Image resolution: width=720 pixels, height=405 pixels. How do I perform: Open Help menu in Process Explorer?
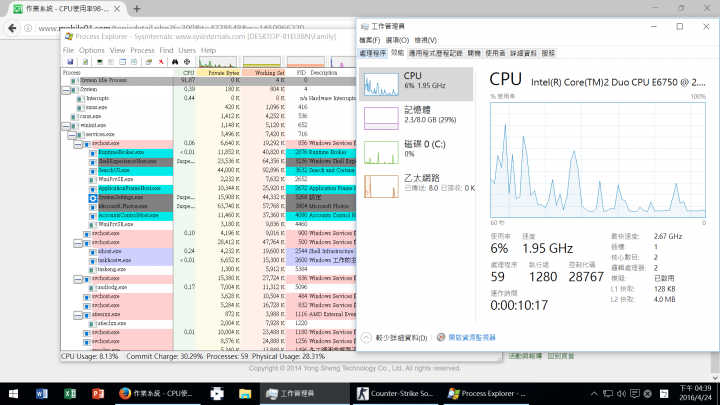[208, 50]
